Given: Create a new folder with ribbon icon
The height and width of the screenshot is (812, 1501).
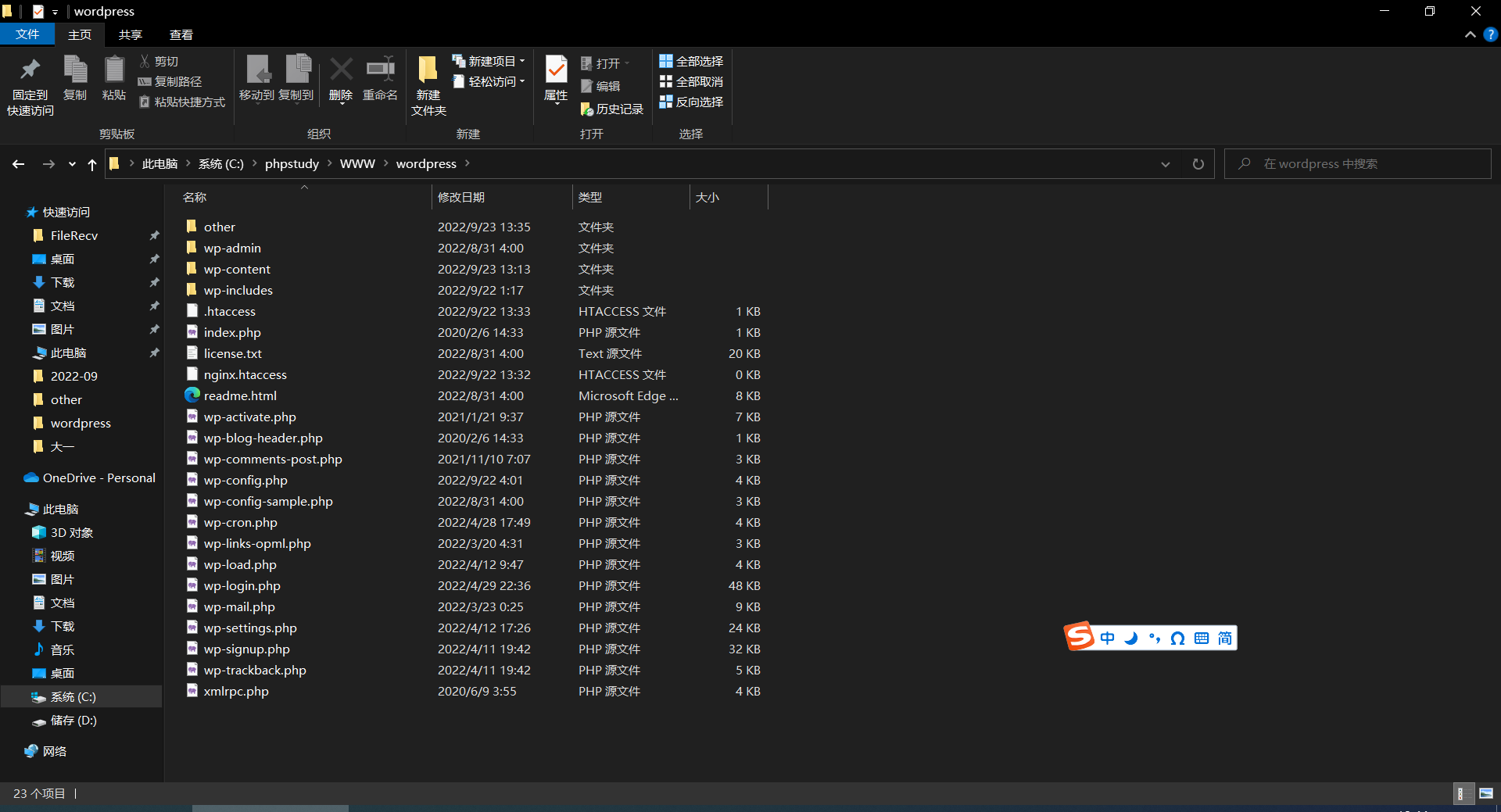Looking at the screenshot, I should tap(428, 70).
